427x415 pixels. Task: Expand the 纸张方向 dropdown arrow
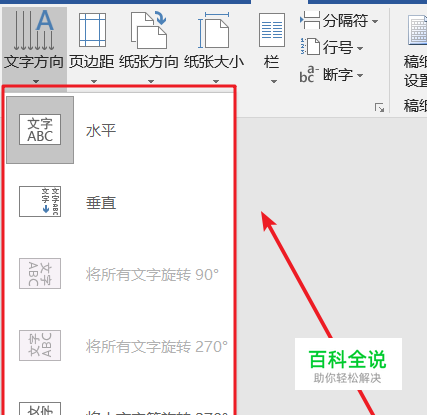151,81
